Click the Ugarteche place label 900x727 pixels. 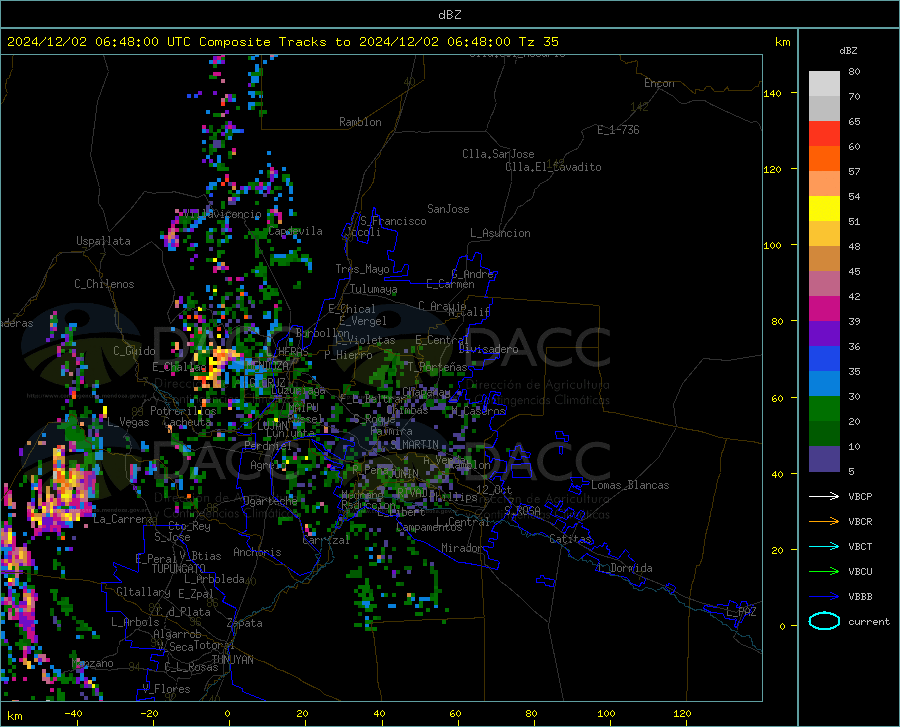pos(270,500)
